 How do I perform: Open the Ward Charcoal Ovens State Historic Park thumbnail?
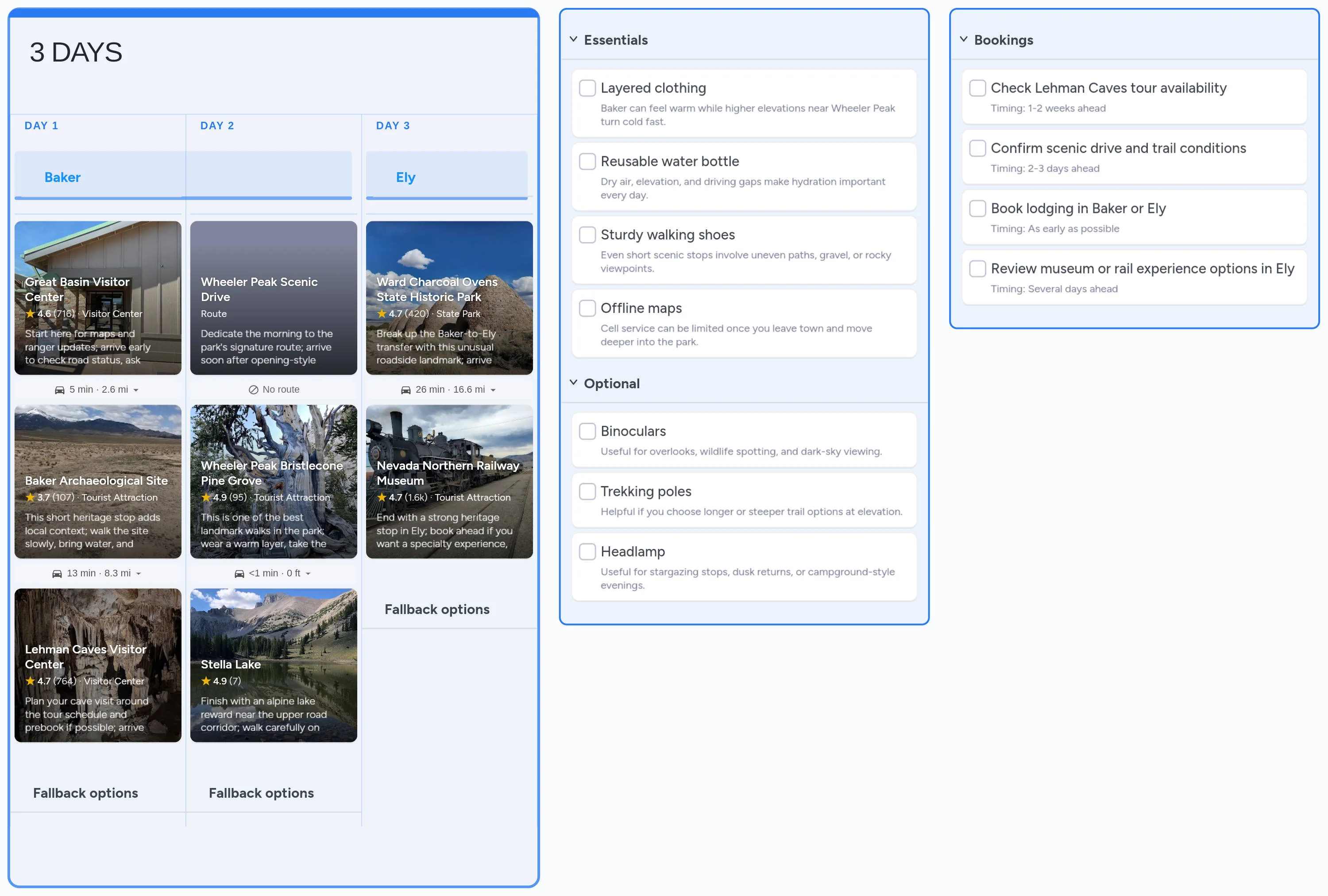(x=449, y=298)
